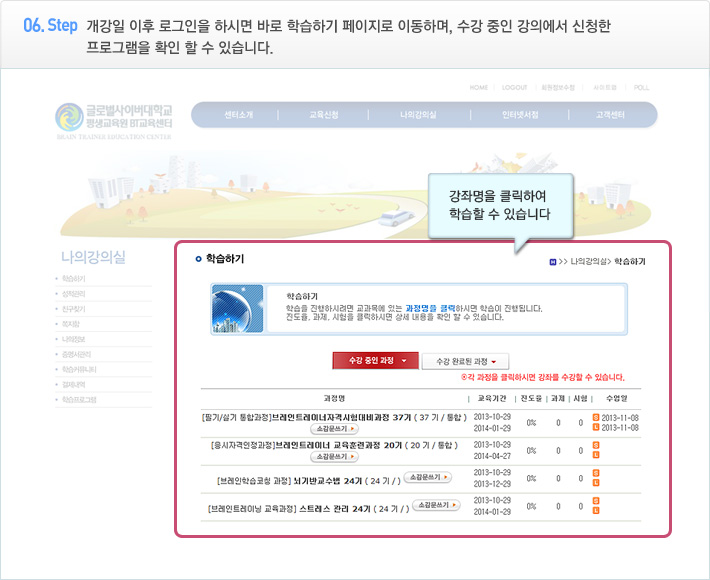Open the 회원정보수정 link
This screenshot has height=580, width=710.
[x=558, y=88]
